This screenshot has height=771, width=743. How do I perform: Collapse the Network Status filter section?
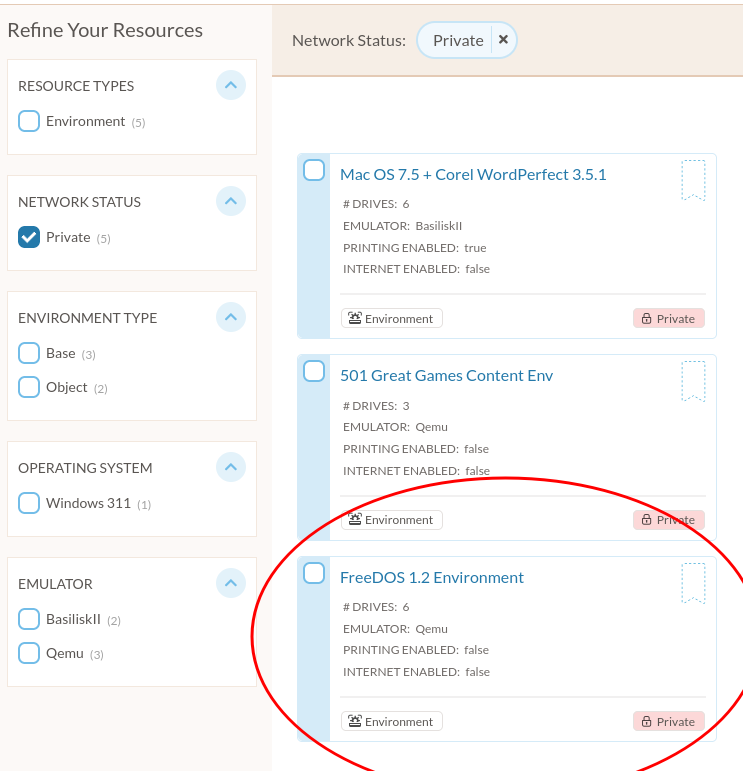231,201
